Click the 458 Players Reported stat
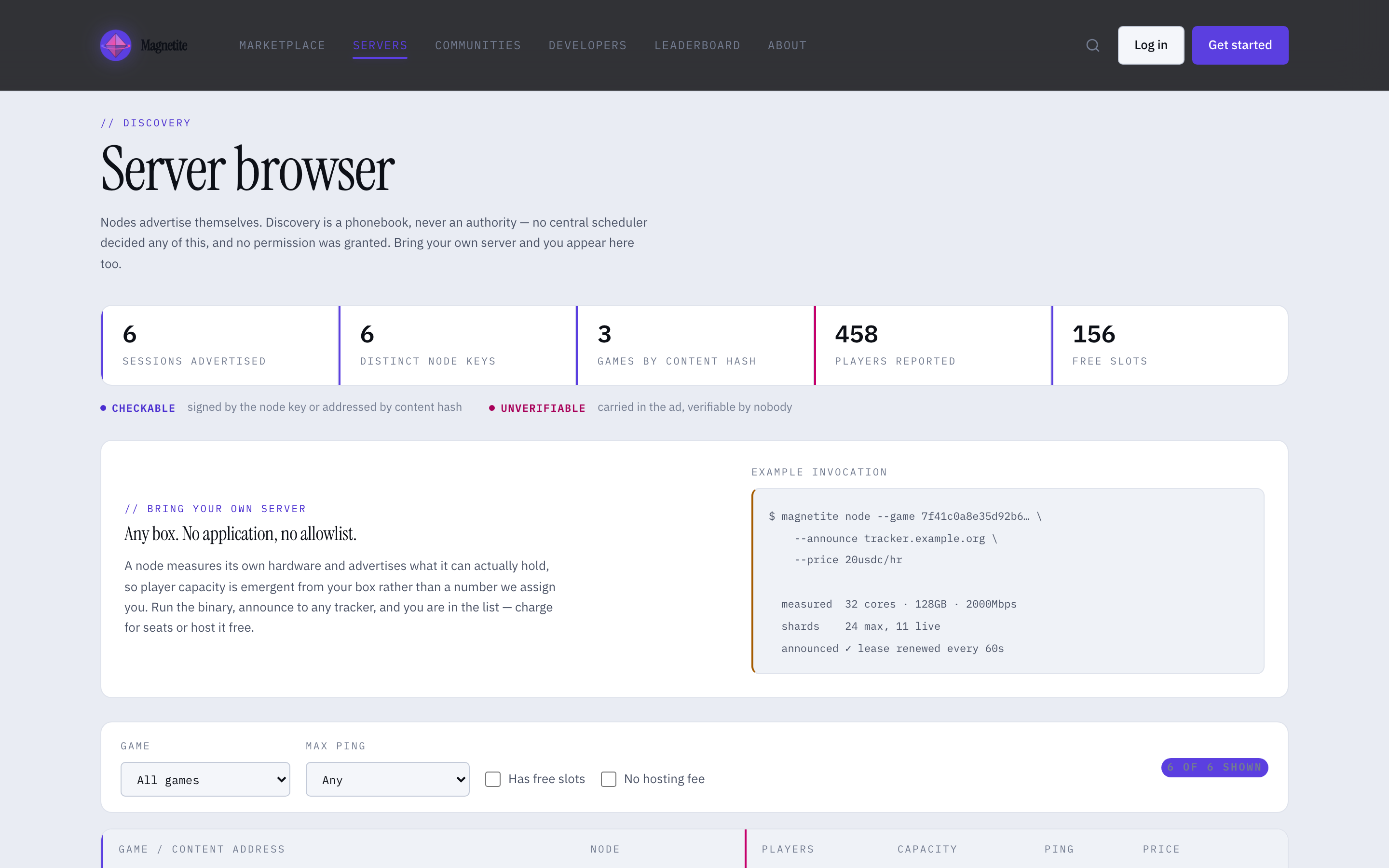The height and width of the screenshot is (868, 1389). pyautogui.click(x=933, y=345)
